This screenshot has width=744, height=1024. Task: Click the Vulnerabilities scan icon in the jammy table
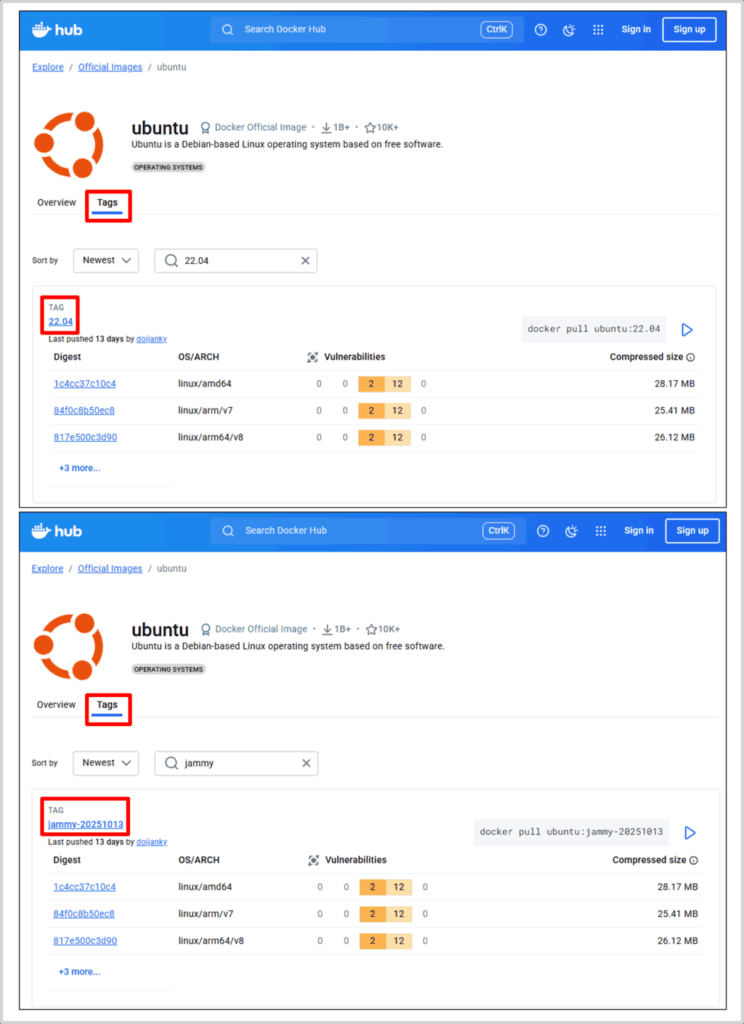pos(314,860)
